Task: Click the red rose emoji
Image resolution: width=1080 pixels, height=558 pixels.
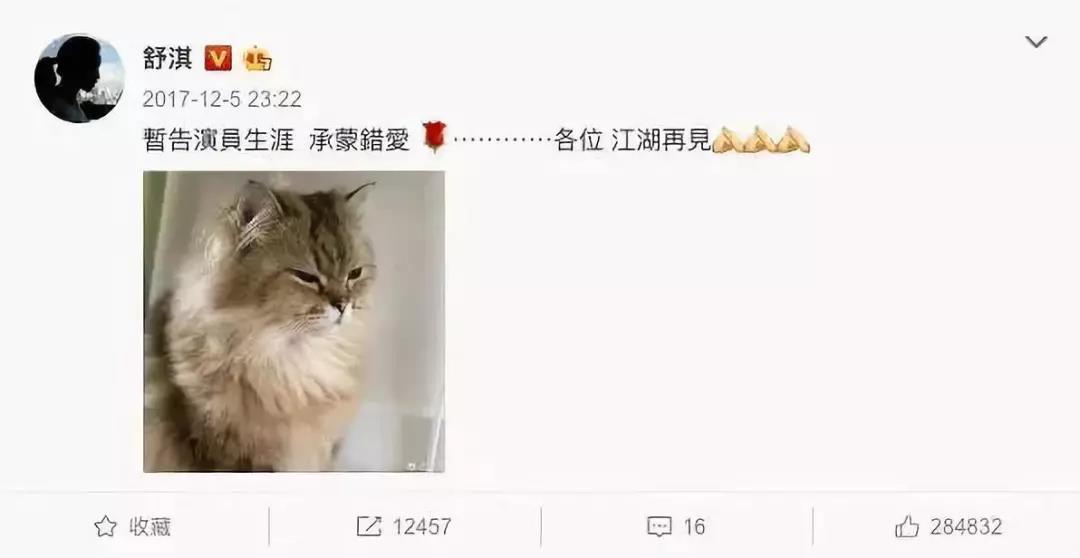Action: coord(435,136)
